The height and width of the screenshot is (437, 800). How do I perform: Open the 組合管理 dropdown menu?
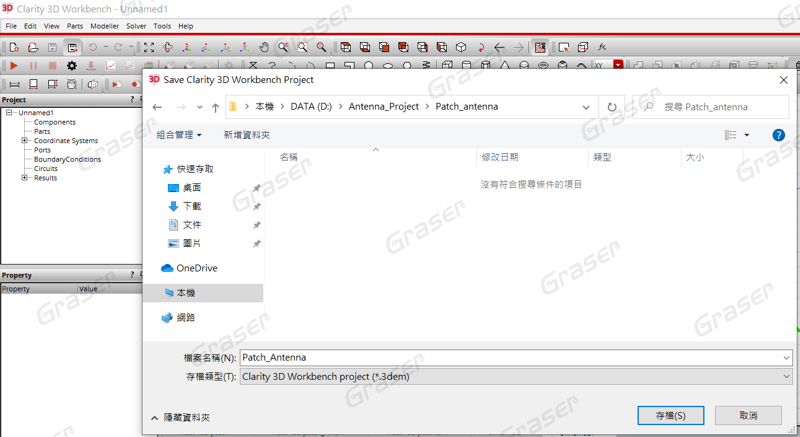[179, 135]
